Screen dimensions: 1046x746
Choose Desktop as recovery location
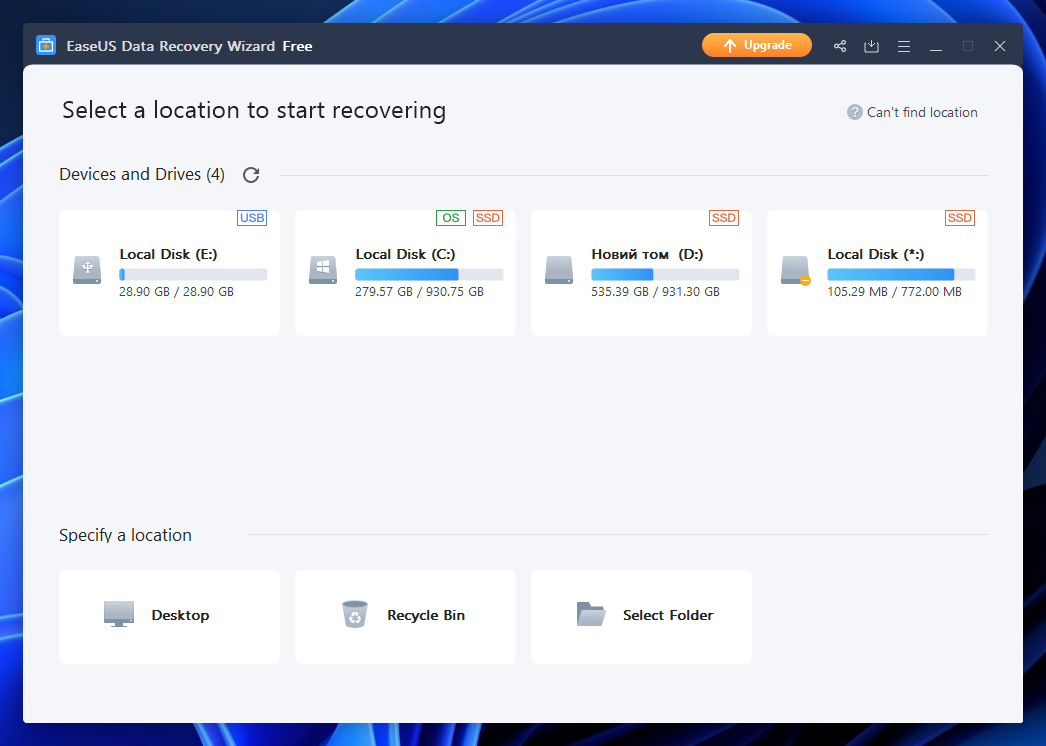click(x=169, y=616)
